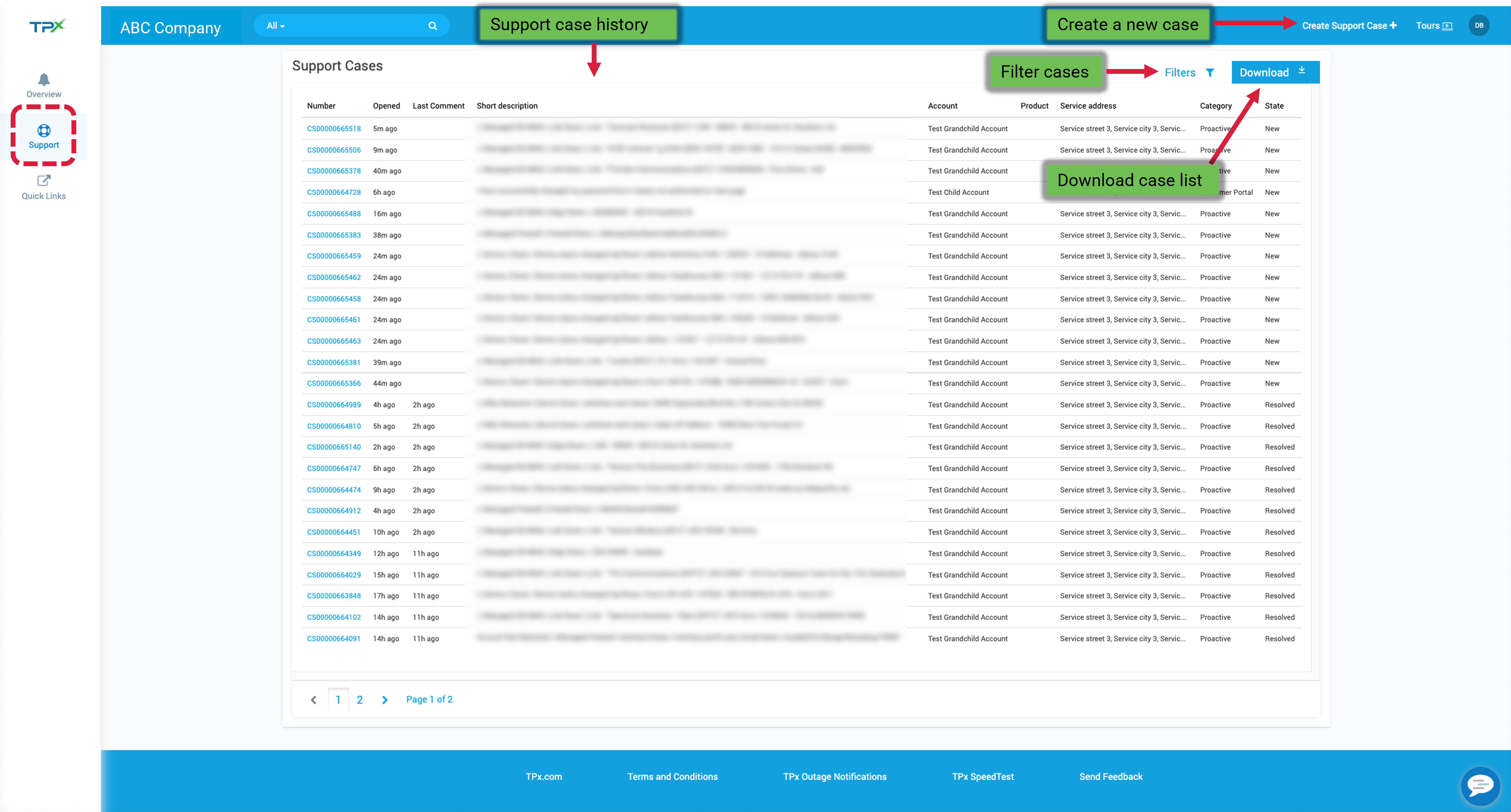The image size is (1511, 812).
Task: Expand the All search scope dropdown
Action: click(x=276, y=26)
